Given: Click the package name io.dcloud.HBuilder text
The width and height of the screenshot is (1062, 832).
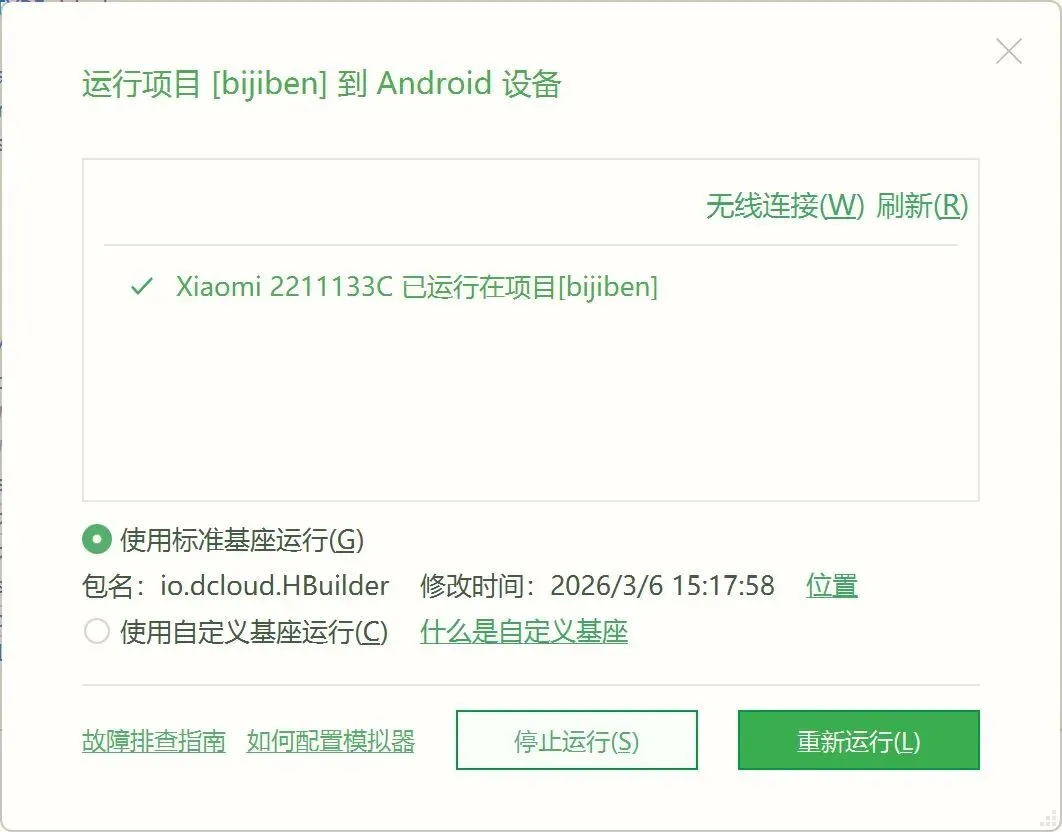Looking at the screenshot, I should point(274,586).
